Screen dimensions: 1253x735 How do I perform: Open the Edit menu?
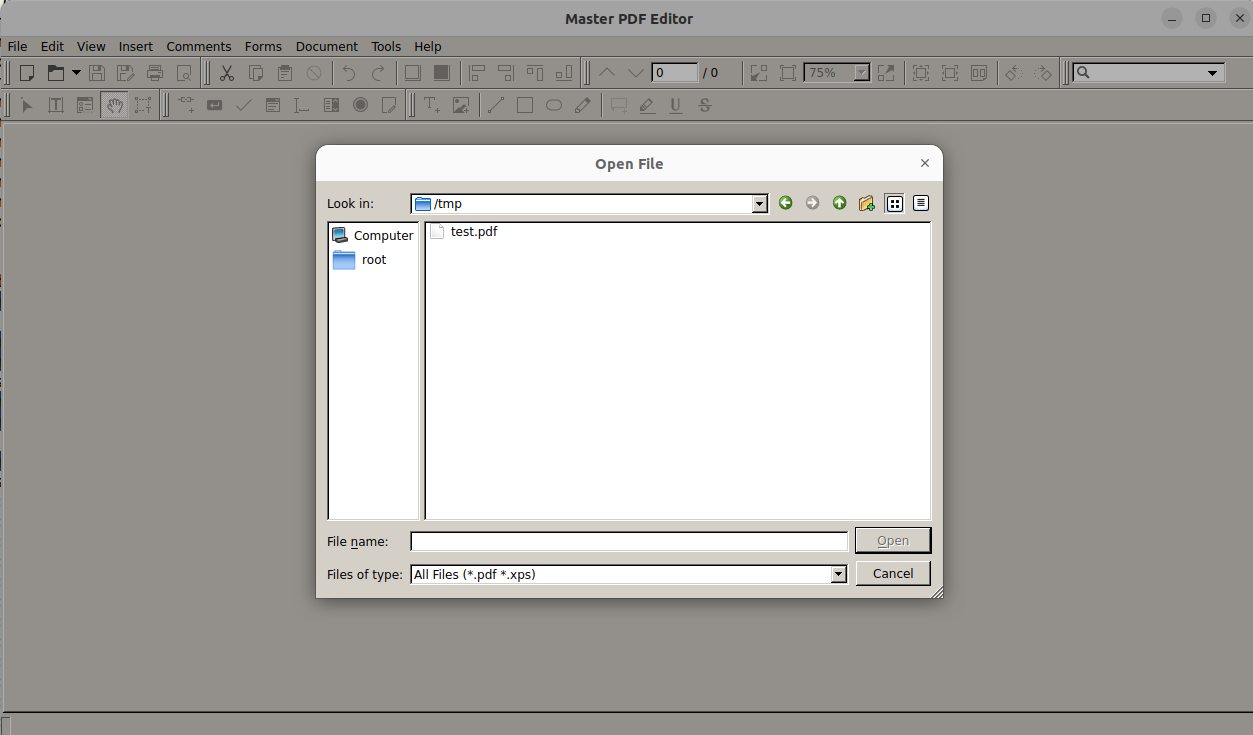tap(52, 46)
